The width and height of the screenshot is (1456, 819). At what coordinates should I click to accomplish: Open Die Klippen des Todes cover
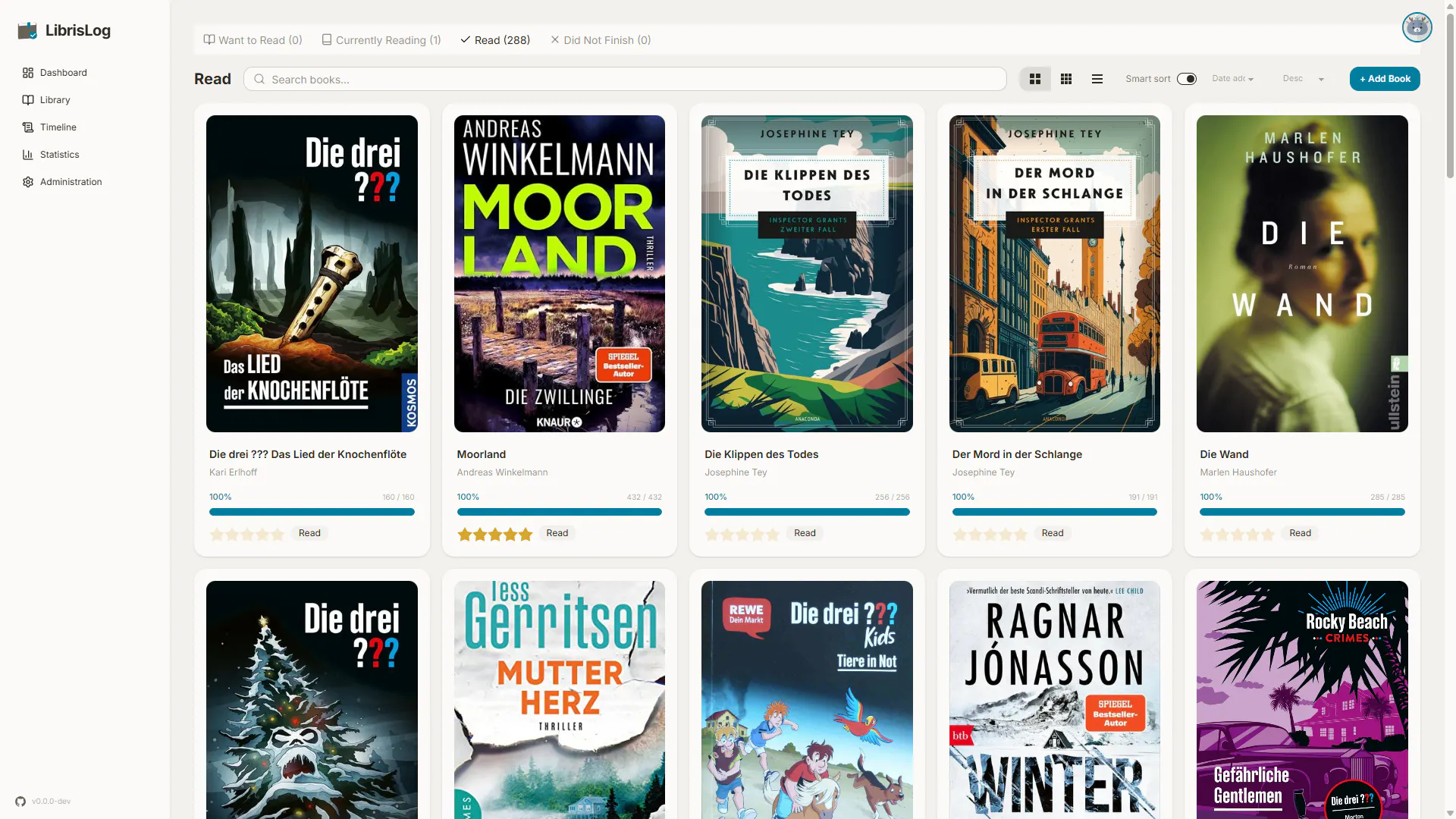(807, 274)
